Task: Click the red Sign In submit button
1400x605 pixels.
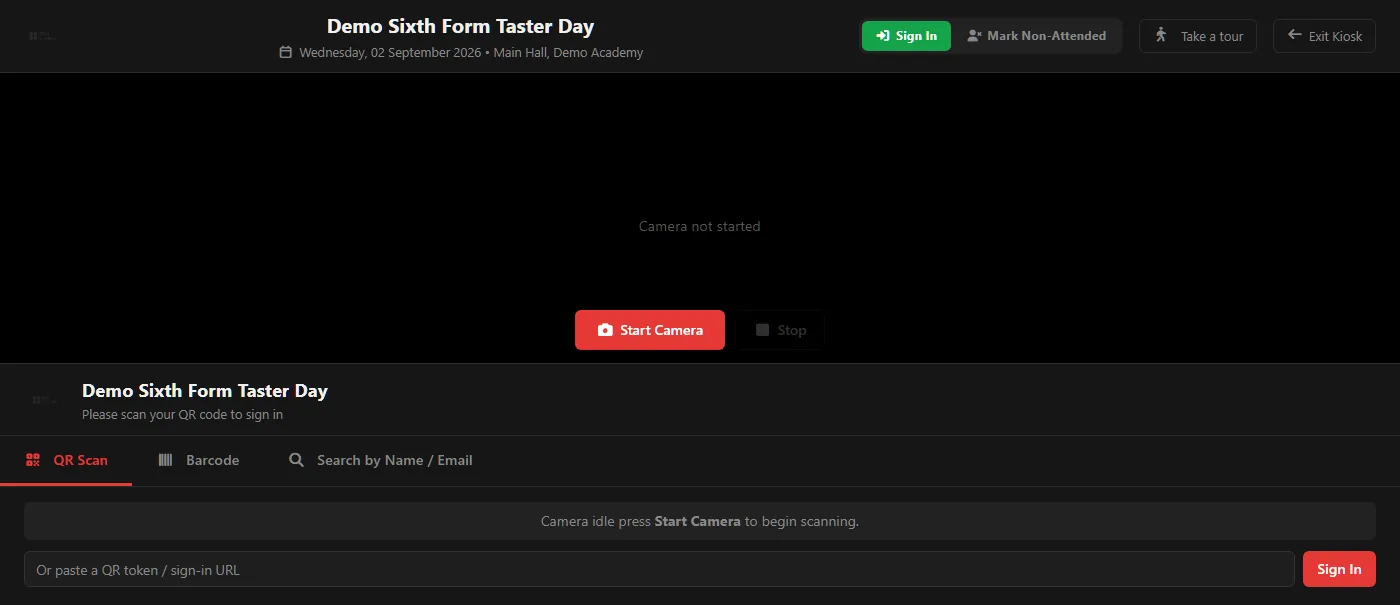Action: click(x=1339, y=569)
